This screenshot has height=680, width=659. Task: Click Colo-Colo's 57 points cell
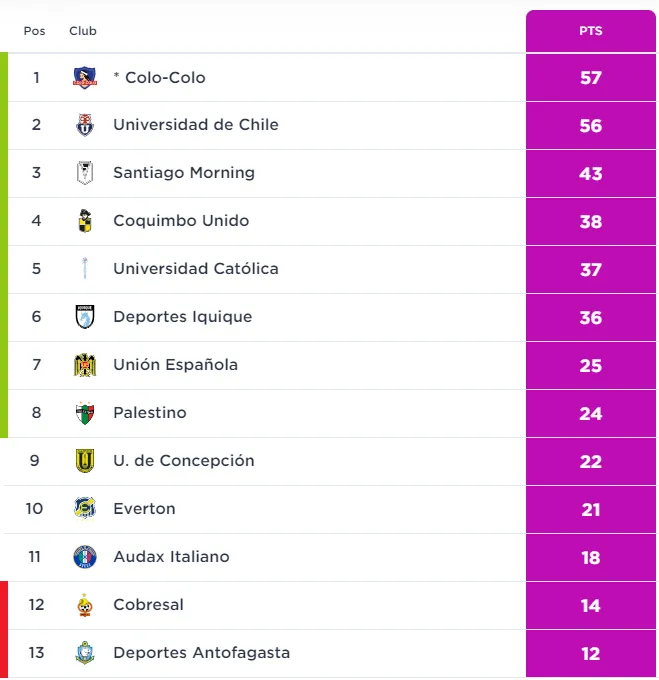[x=590, y=77]
